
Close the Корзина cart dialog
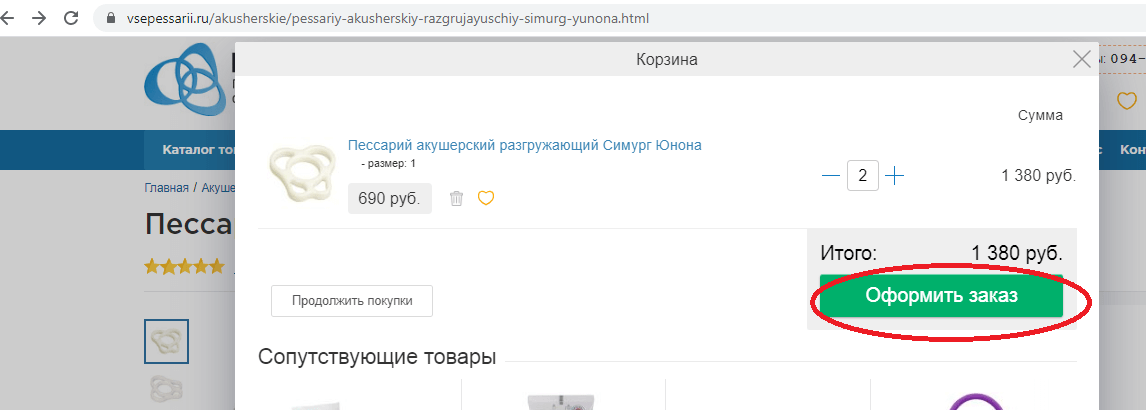(1081, 59)
